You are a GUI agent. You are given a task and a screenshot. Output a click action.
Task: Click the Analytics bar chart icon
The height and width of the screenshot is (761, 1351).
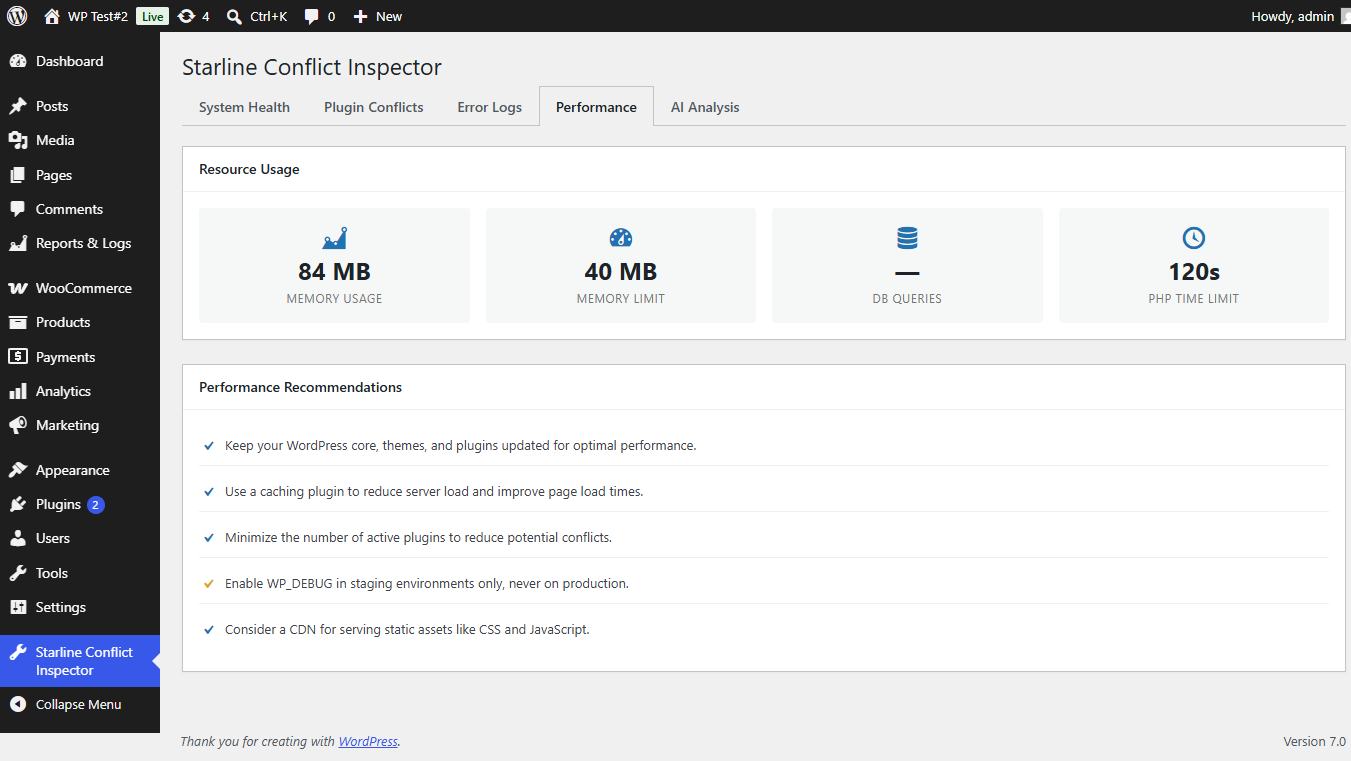18,391
